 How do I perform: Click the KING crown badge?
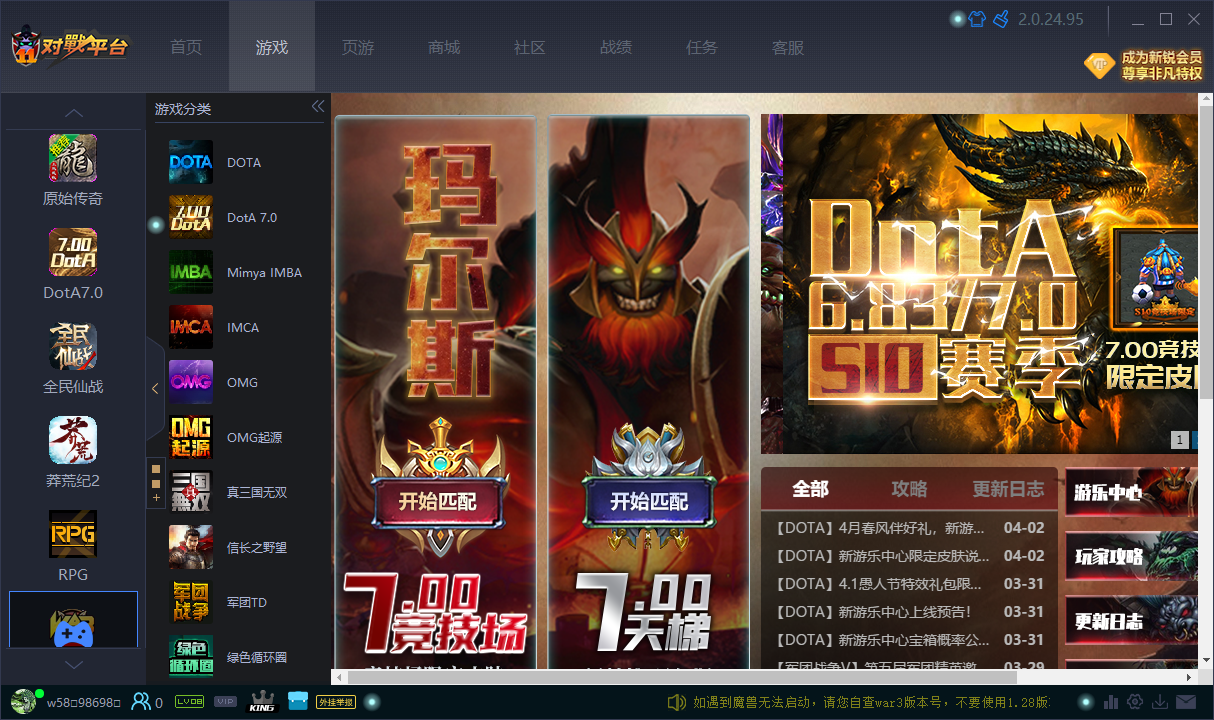click(x=261, y=702)
